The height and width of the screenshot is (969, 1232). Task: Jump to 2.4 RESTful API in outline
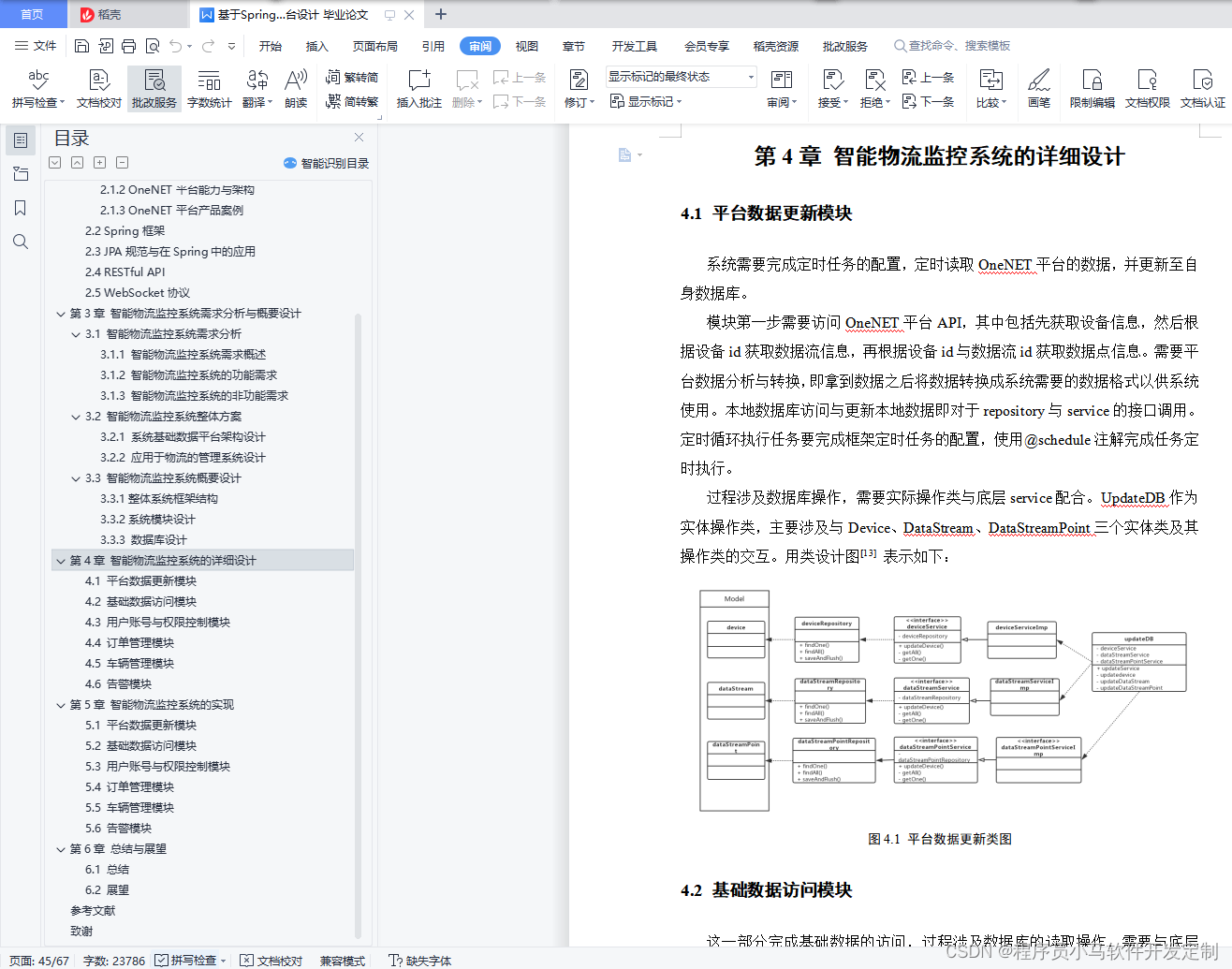coord(125,272)
